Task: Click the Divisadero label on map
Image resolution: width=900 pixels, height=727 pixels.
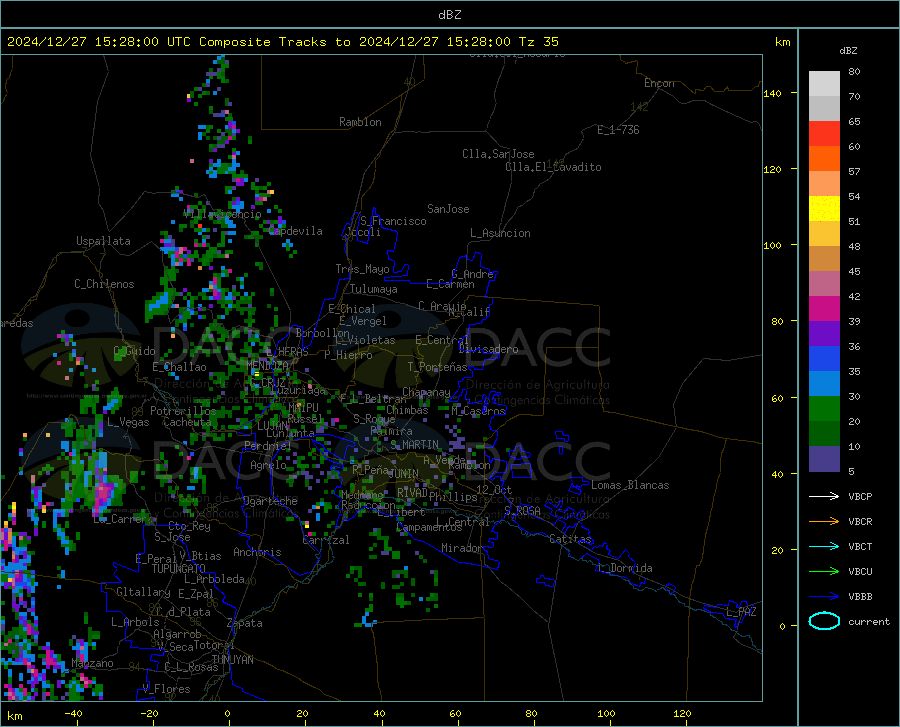Action: [x=488, y=349]
